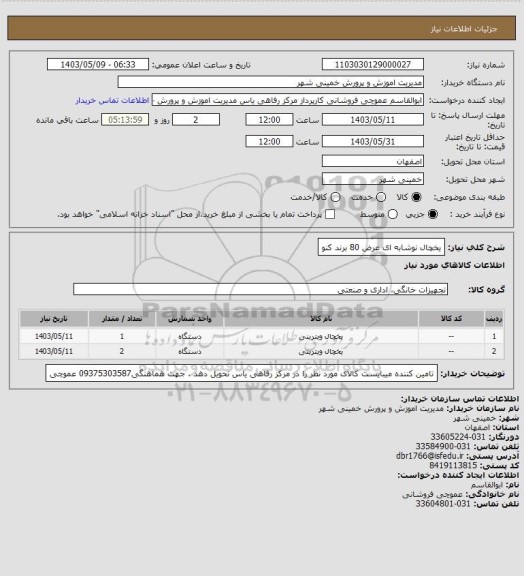Click the کد کالا column header

click(x=451, y=318)
